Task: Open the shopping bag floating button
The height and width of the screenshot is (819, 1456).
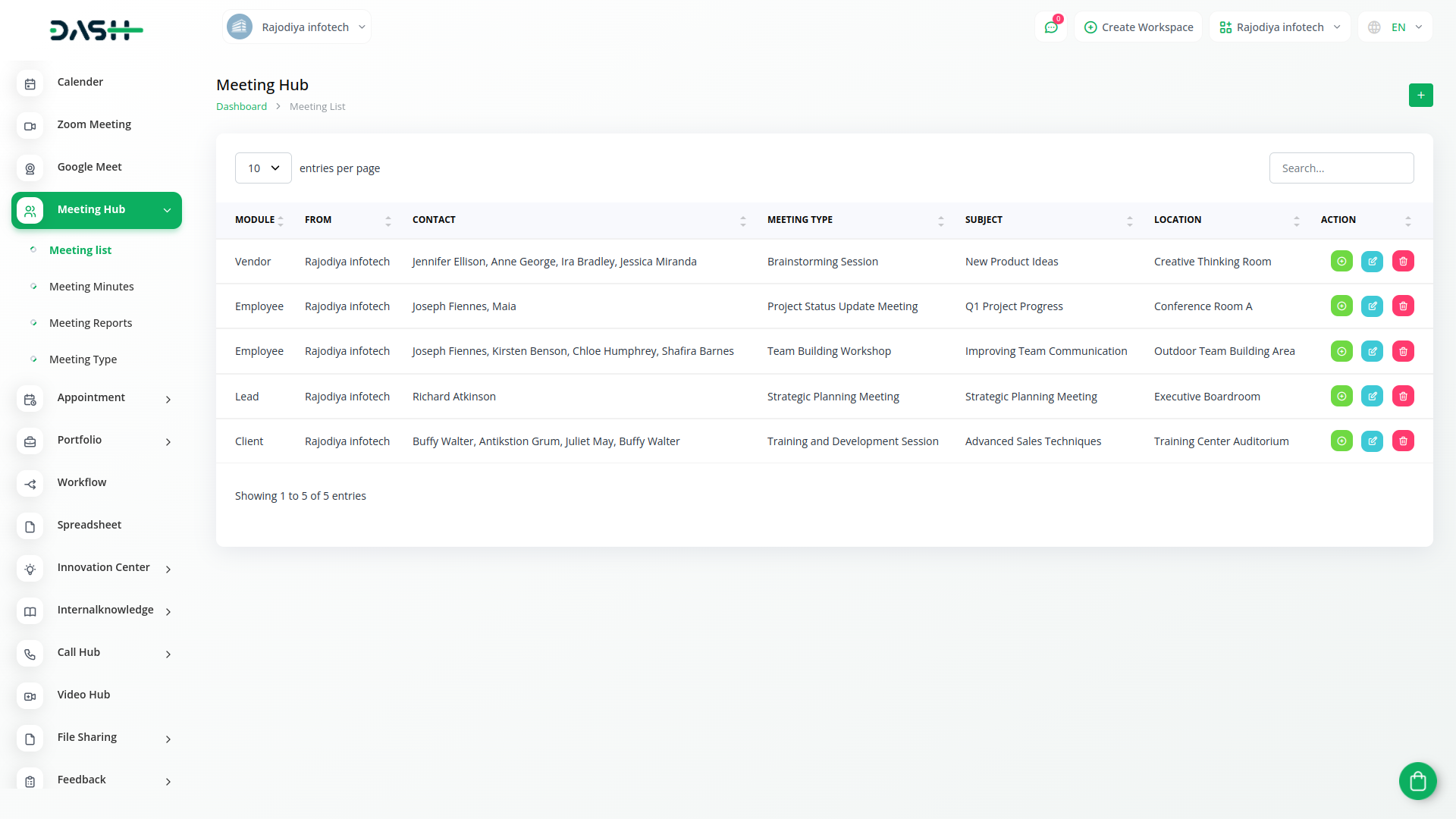Action: pos(1417,781)
